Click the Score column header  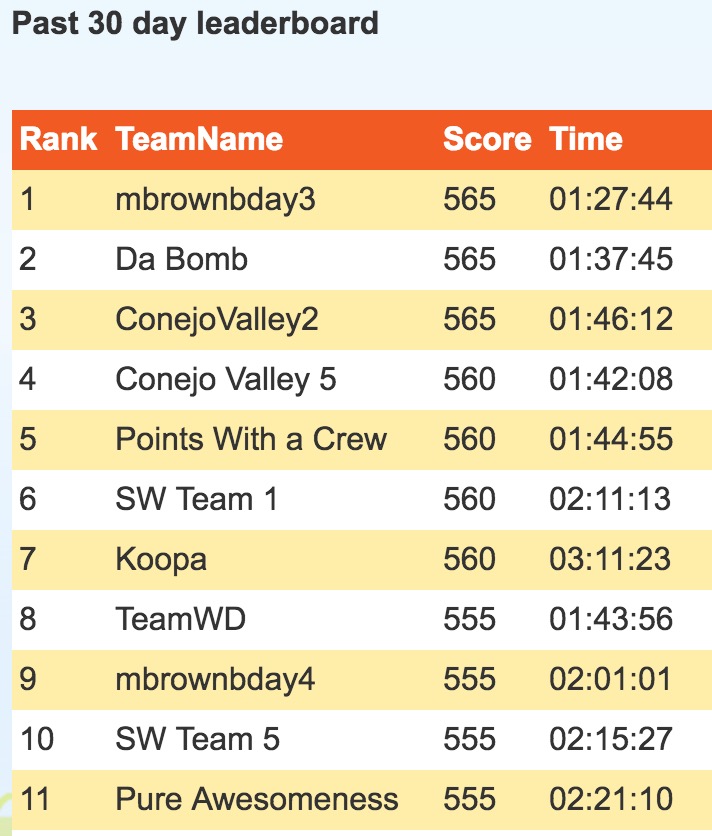[x=487, y=139]
